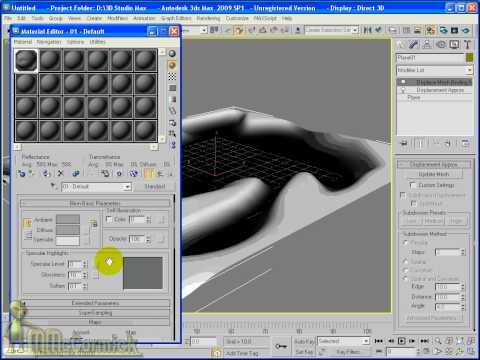Click the Set Key large key icon
The height and width of the screenshot is (360, 480).
281,347
